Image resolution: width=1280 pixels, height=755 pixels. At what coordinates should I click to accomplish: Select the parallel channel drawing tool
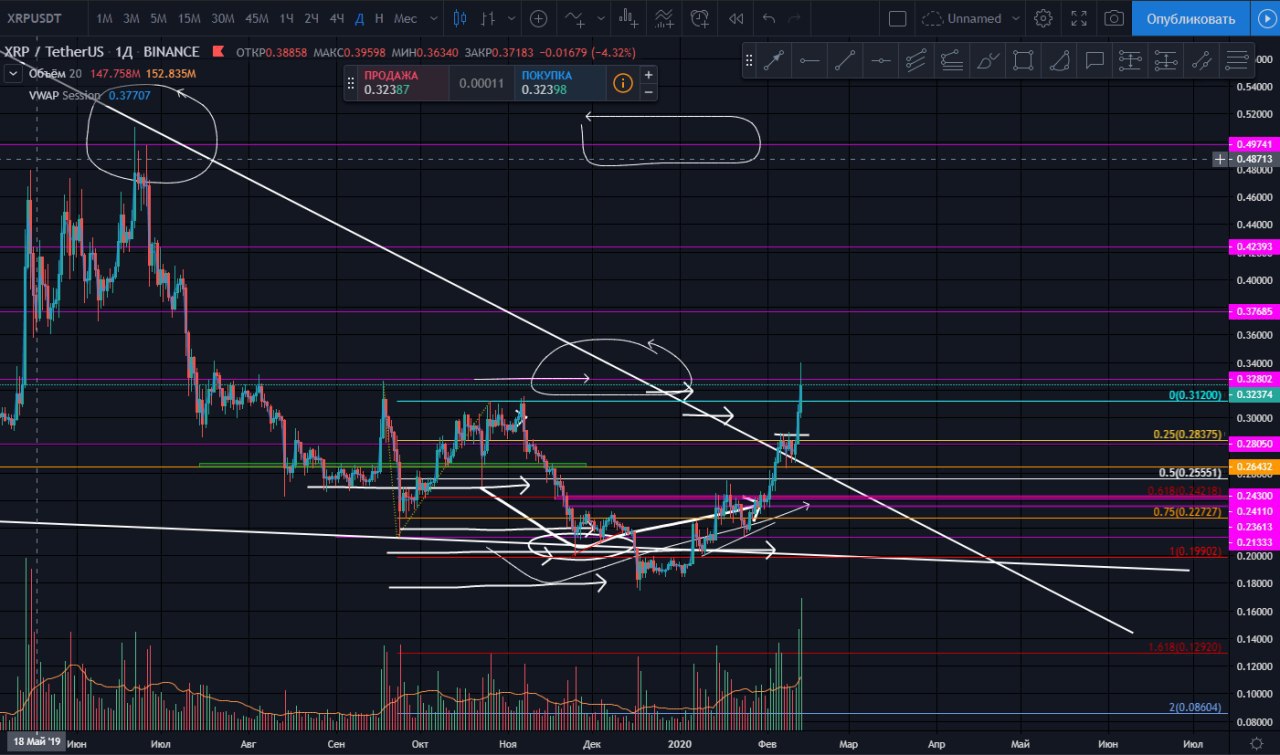(916, 61)
